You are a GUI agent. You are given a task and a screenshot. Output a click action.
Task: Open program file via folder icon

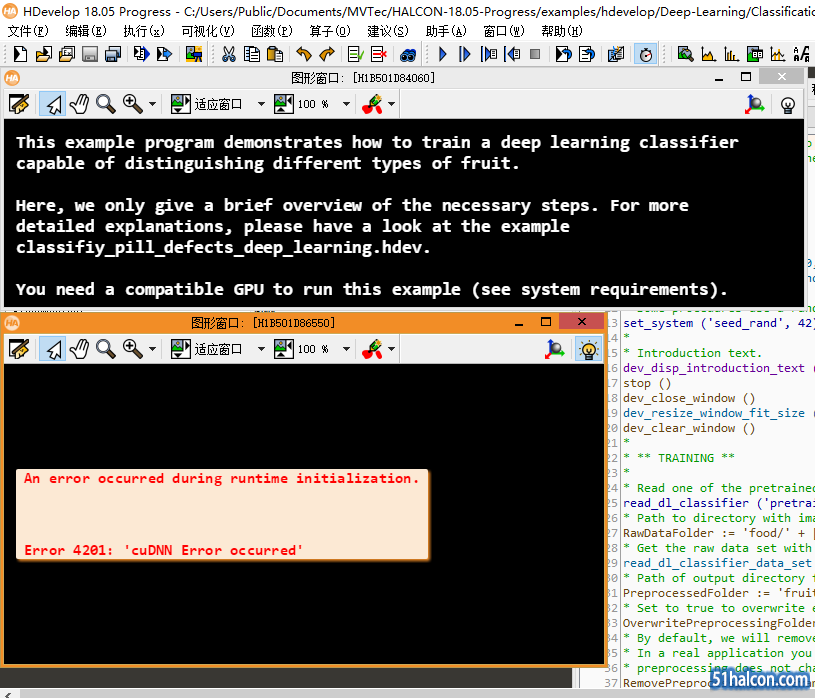(44, 54)
